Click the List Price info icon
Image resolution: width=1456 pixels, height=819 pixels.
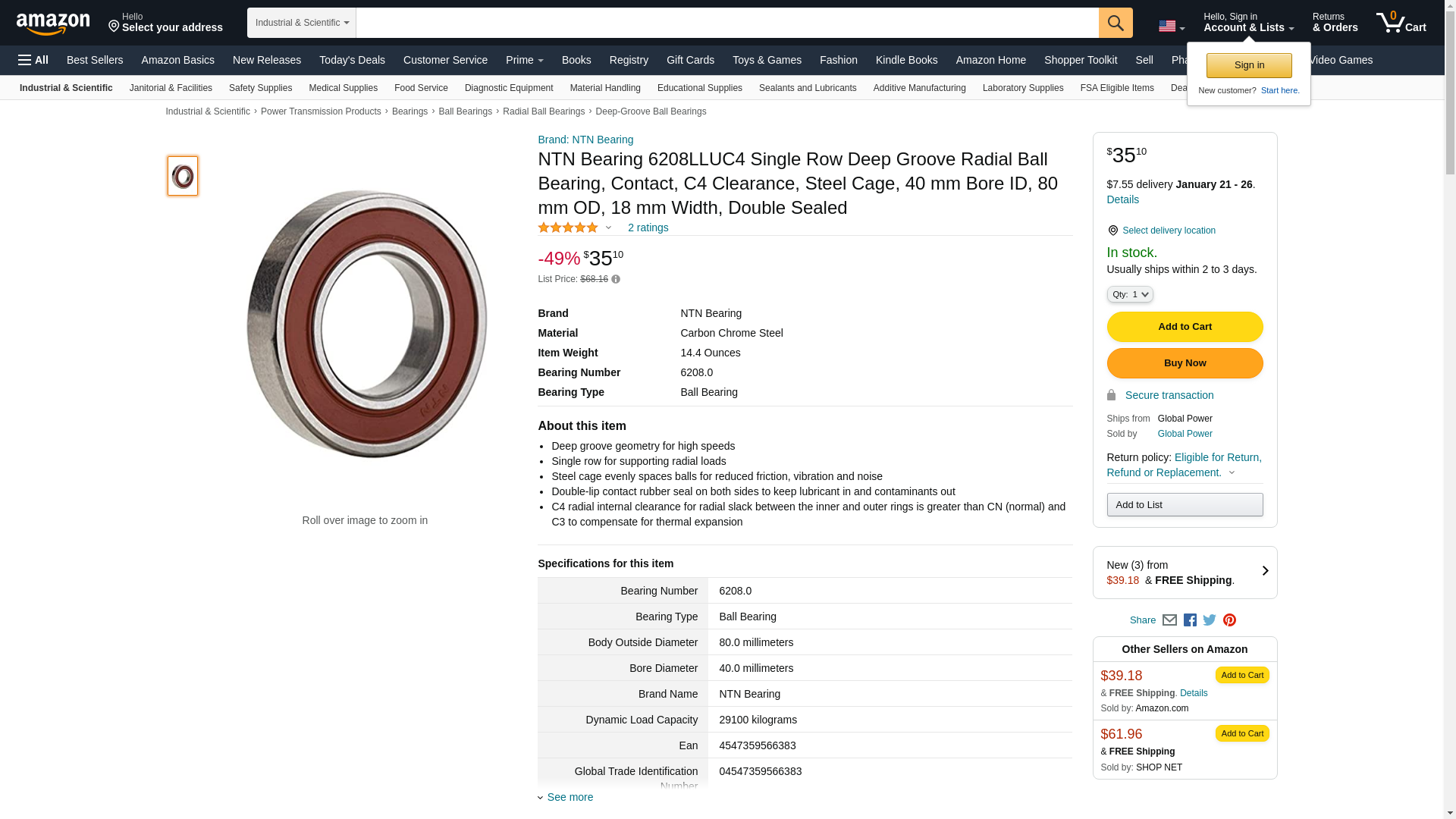pyautogui.click(x=616, y=280)
